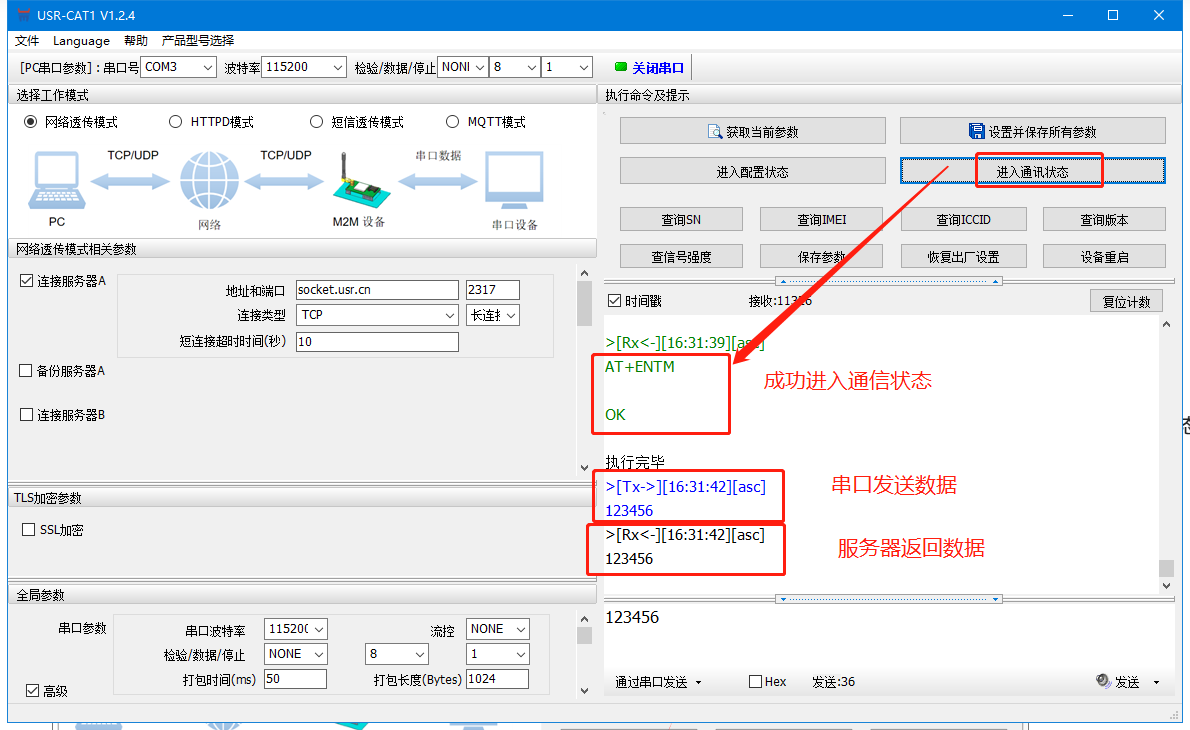Click the 进入配置状态 button

coord(752,171)
